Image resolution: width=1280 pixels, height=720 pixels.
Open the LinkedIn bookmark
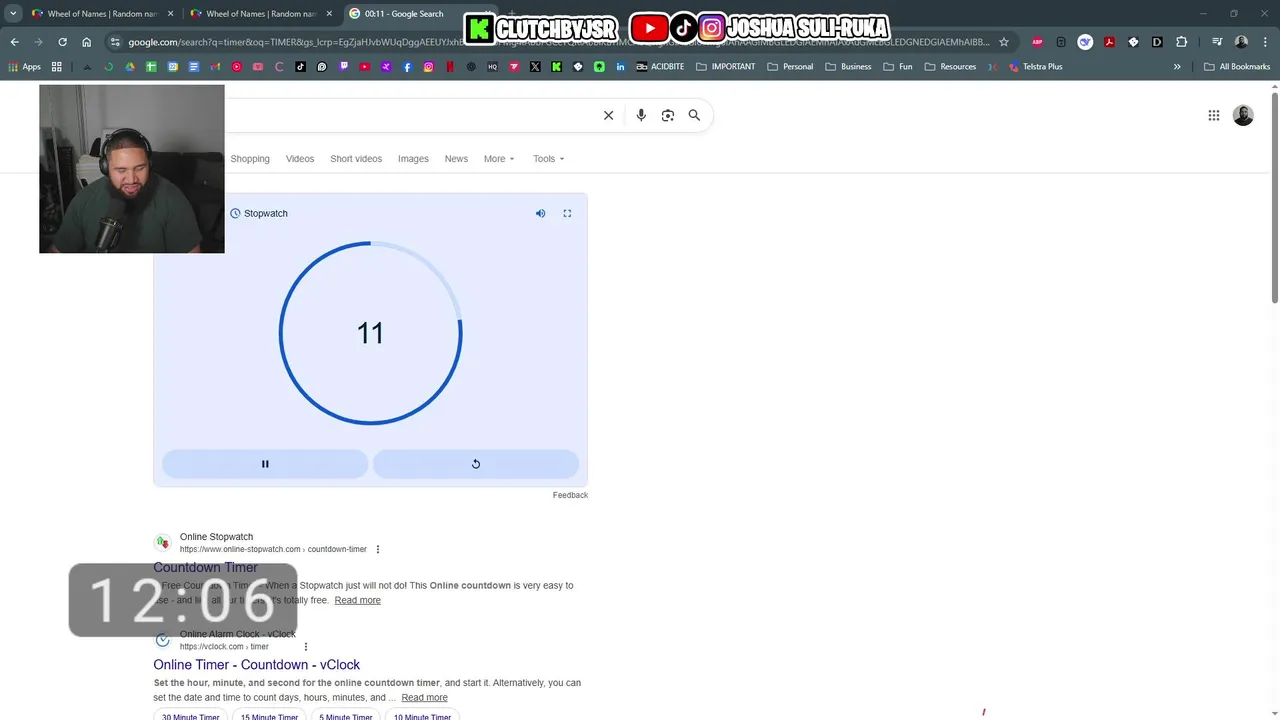620,67
